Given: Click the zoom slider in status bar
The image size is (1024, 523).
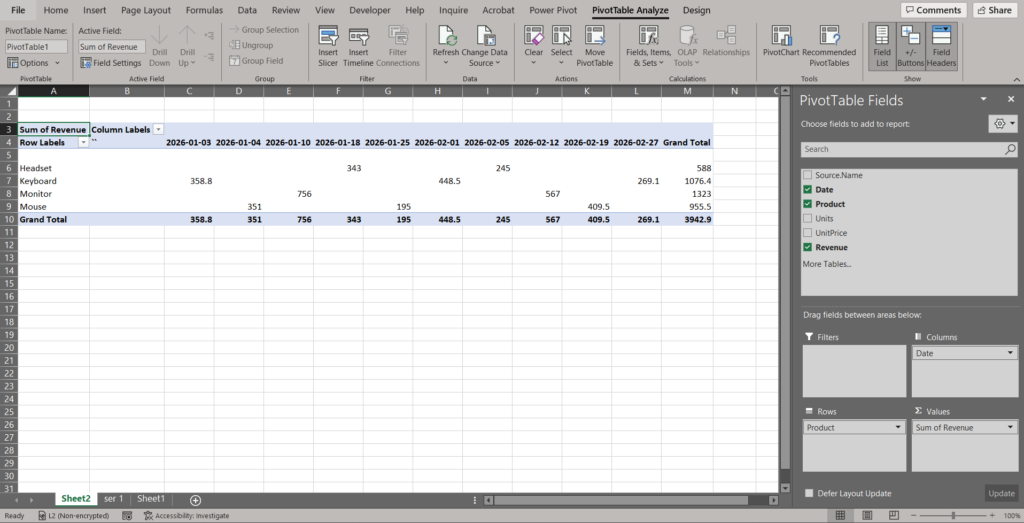Looking at the screenshot, I should [x=953, y=516].
